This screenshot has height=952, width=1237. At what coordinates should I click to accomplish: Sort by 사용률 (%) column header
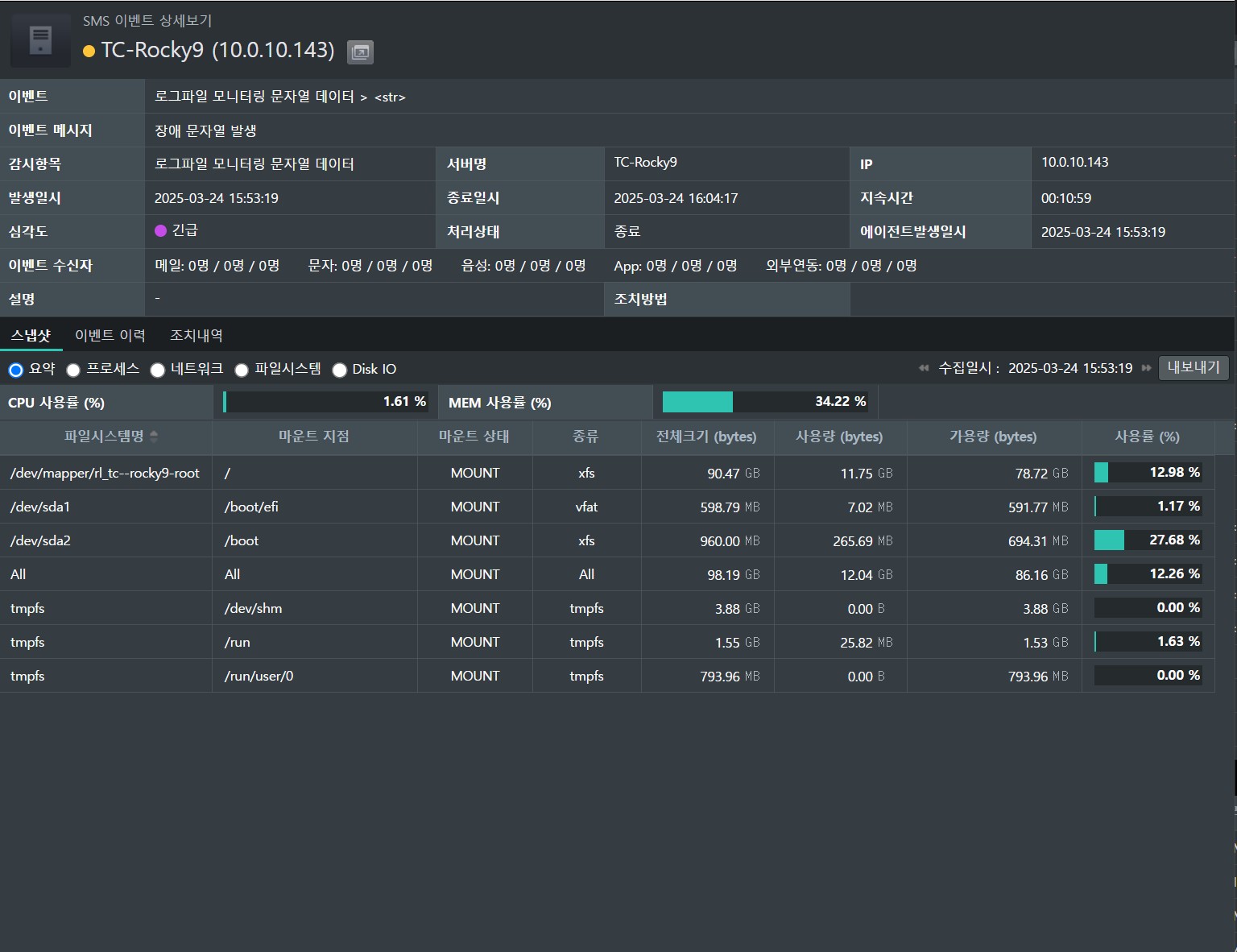[x=1146, y=437]
